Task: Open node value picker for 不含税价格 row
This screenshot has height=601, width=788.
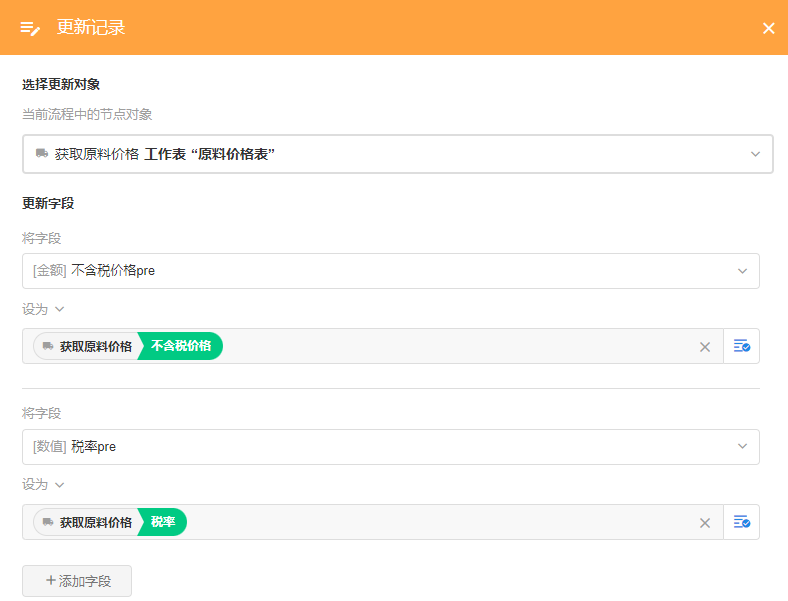Action: pos(741,346)
